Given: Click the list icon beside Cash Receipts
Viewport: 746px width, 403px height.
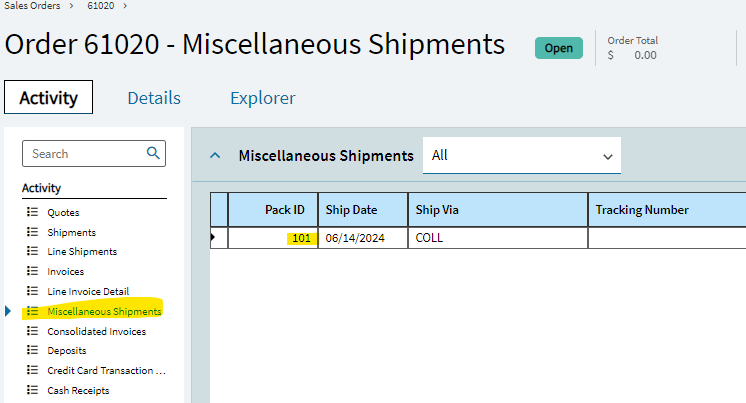Looking at the screenshot, I should tap(32, 390).
